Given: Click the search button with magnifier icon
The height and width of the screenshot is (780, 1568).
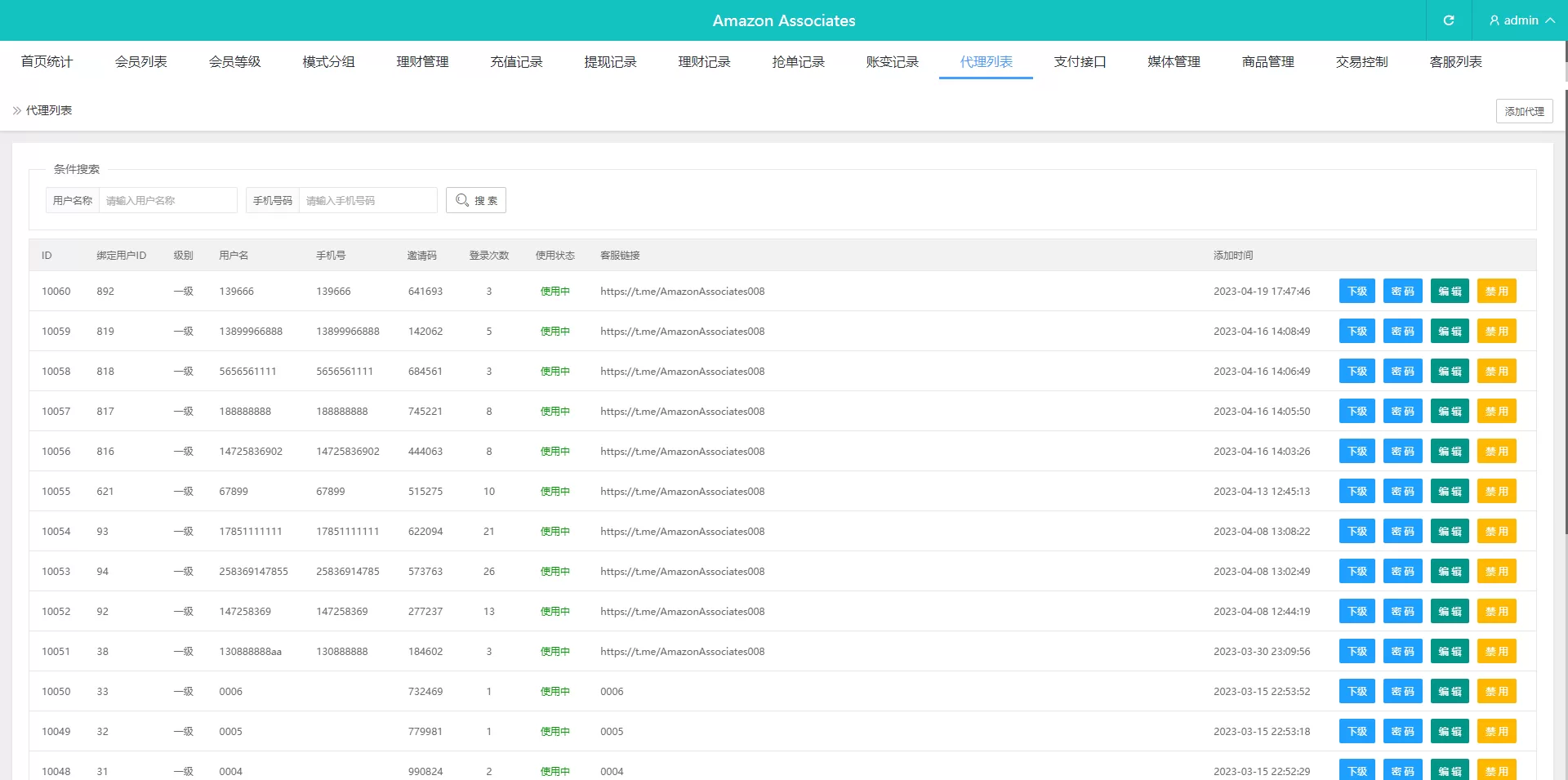Looking at the screenshot, I should tap(476, 200).
